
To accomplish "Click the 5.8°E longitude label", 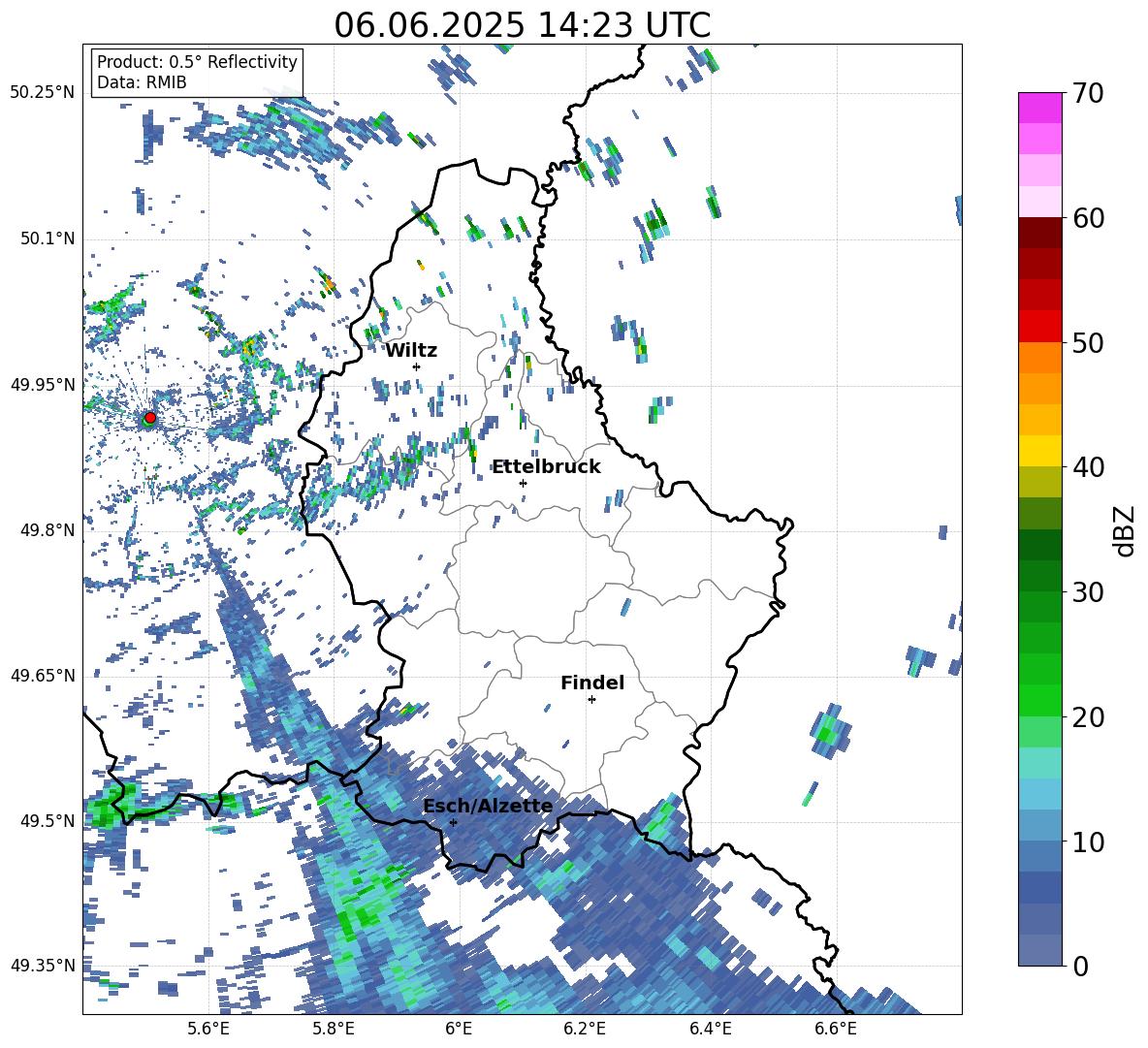I will tap(334, 1029).
